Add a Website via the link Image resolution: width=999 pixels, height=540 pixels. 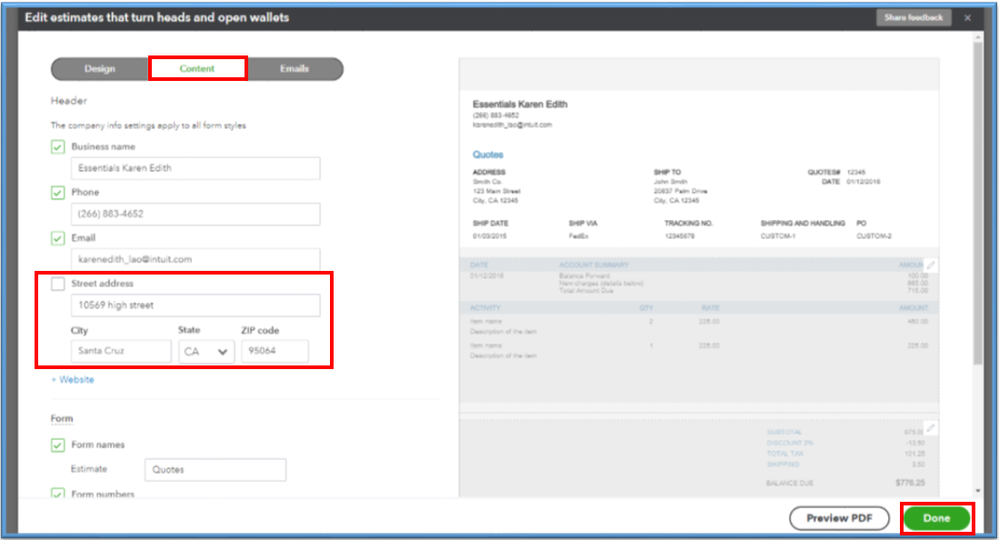pos(73,380)
